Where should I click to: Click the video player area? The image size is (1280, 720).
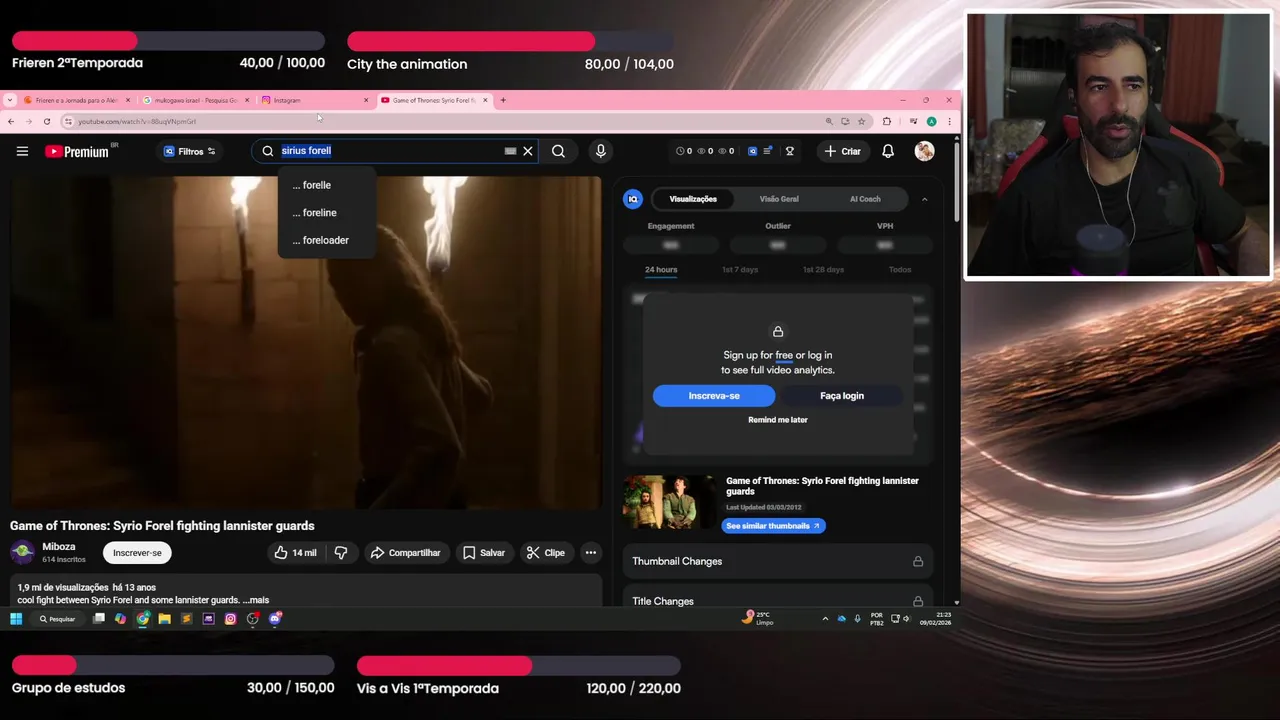(x=306, y=342)
